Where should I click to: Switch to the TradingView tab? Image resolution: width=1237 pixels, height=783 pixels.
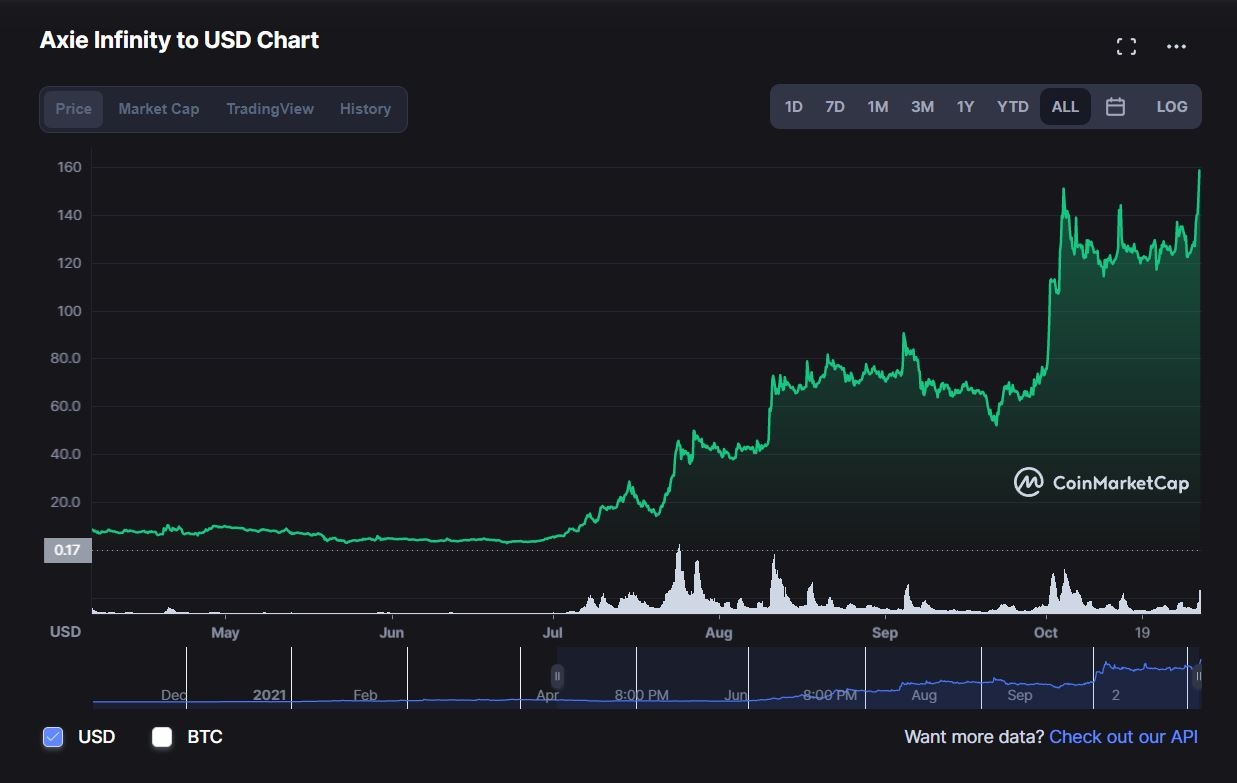pos(270,109)
